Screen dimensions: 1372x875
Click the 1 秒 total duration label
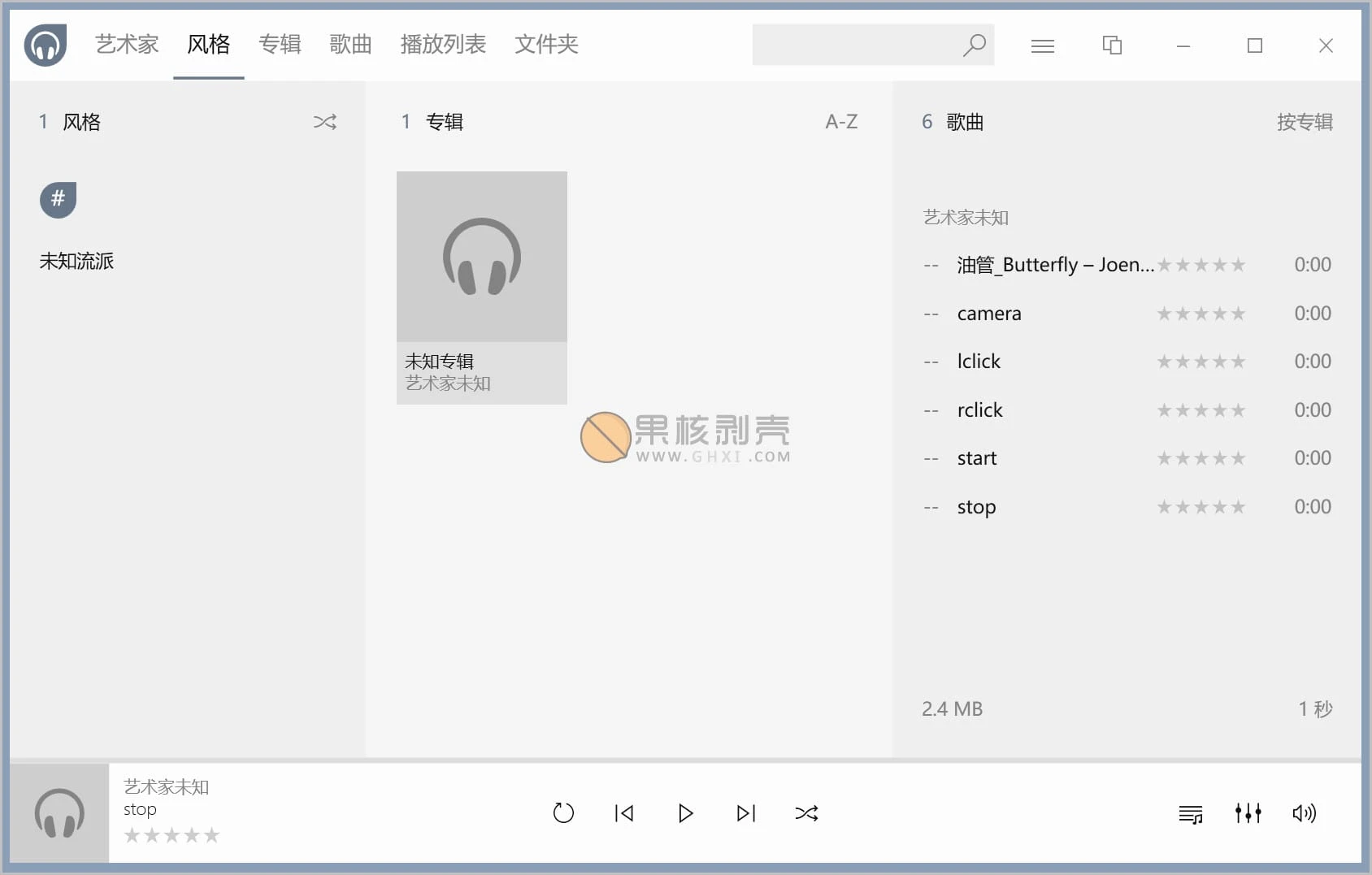[x=1315, y=709]
